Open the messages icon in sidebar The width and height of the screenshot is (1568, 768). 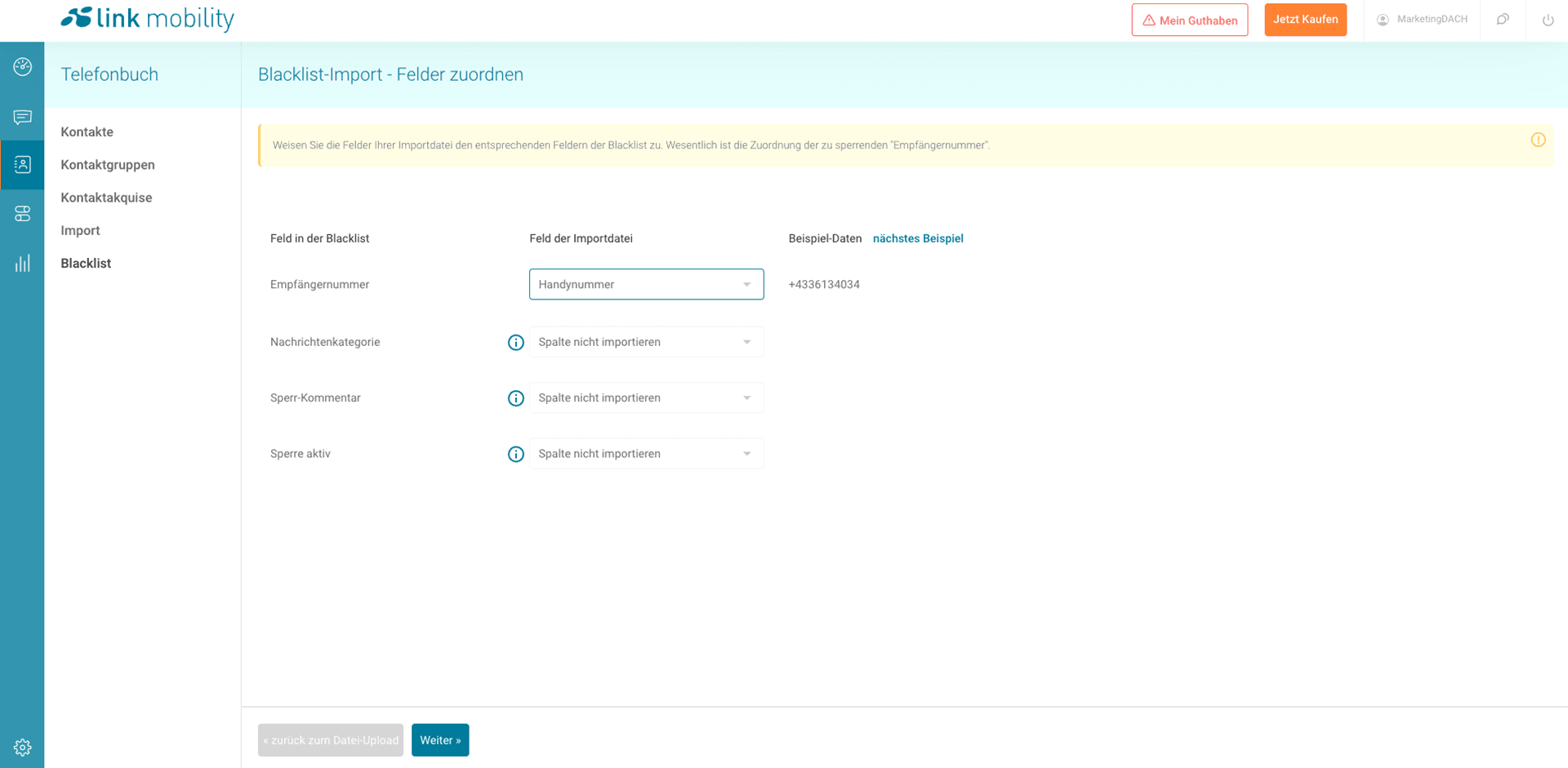click(x=22, y=117)
